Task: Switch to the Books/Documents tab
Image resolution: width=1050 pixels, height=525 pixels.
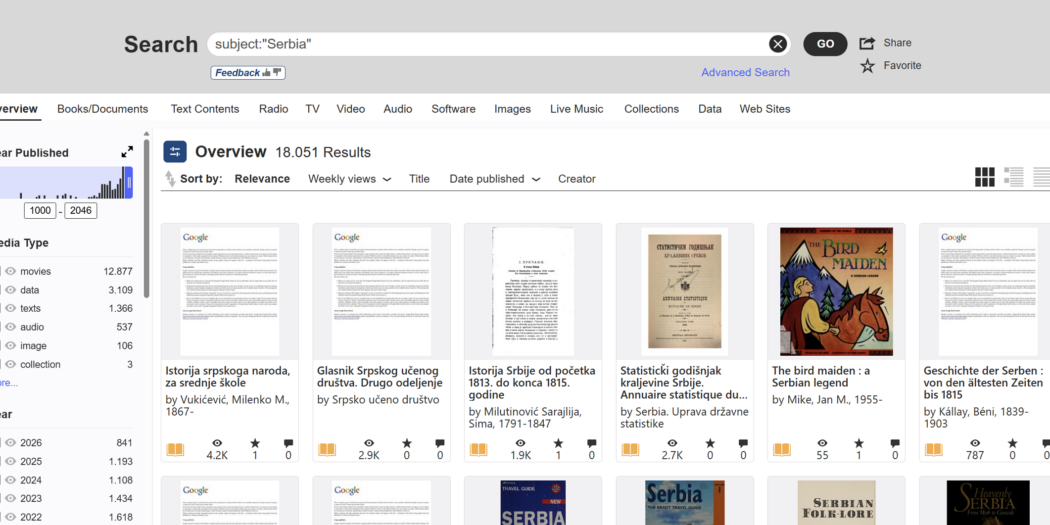Action: pos(102,109)
